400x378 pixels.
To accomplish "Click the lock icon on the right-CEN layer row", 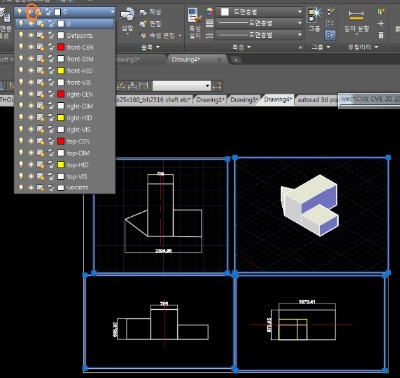I will click(x=51, y=94).
